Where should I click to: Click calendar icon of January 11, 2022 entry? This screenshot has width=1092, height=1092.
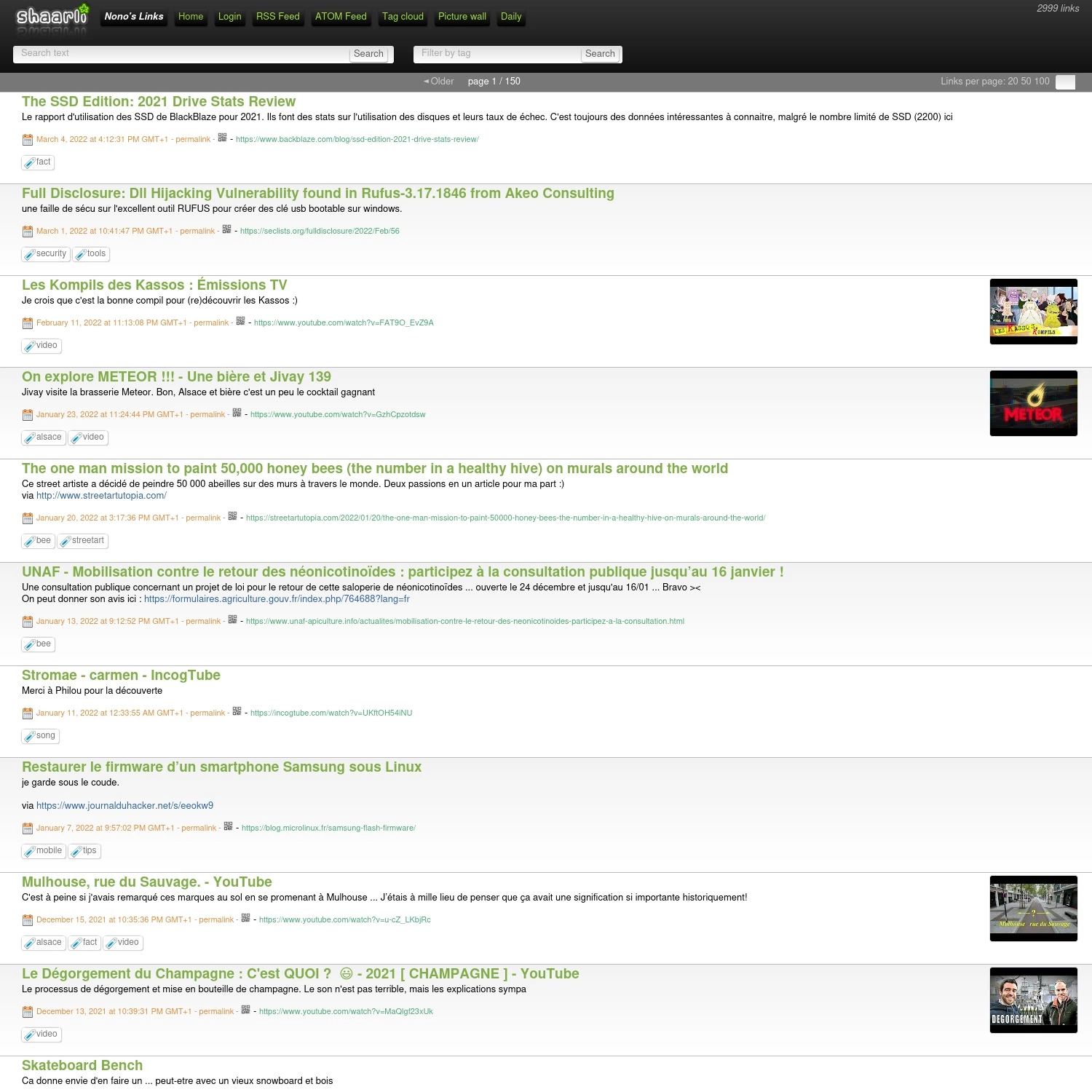pos(28,713)
